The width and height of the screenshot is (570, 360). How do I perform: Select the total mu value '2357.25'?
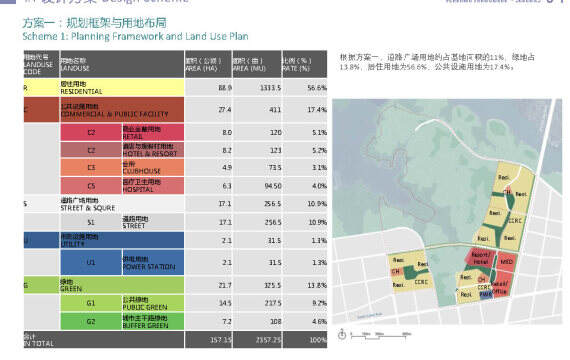tap(268, 340)
